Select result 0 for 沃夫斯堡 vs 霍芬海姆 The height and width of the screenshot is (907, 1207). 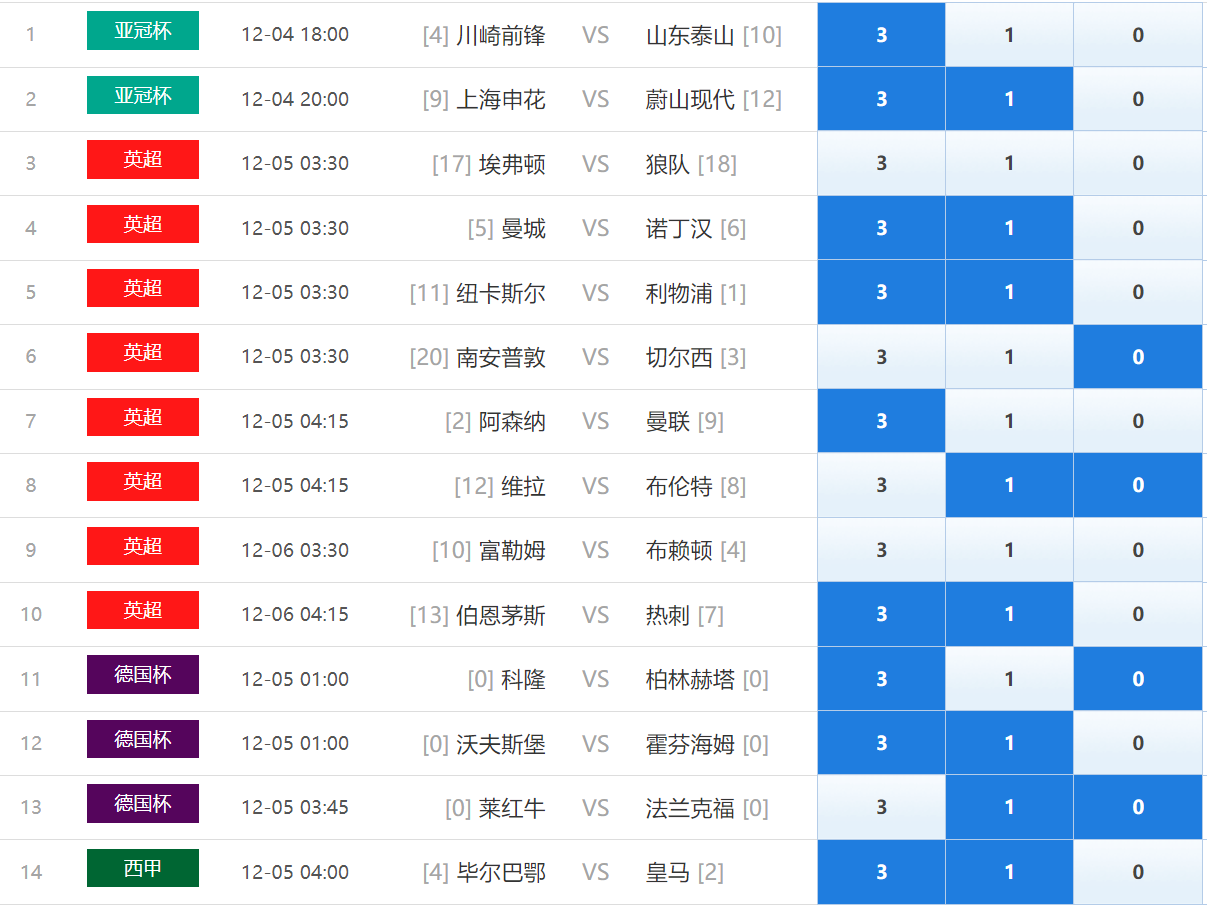[x=1138, y=743]
